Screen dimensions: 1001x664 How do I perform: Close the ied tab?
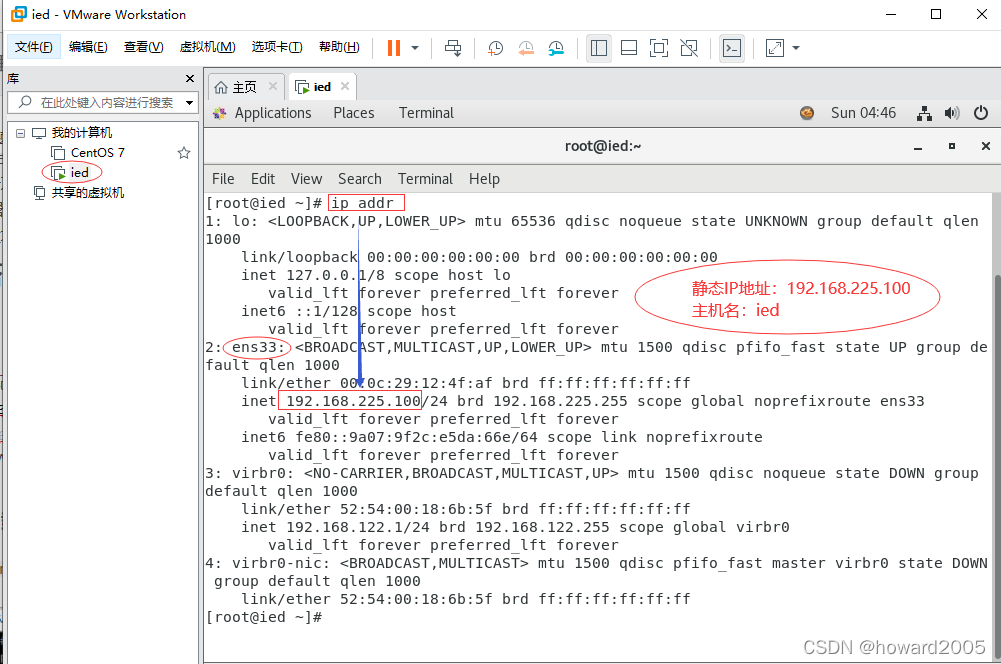pyautogui.click(x=345, y=86)
